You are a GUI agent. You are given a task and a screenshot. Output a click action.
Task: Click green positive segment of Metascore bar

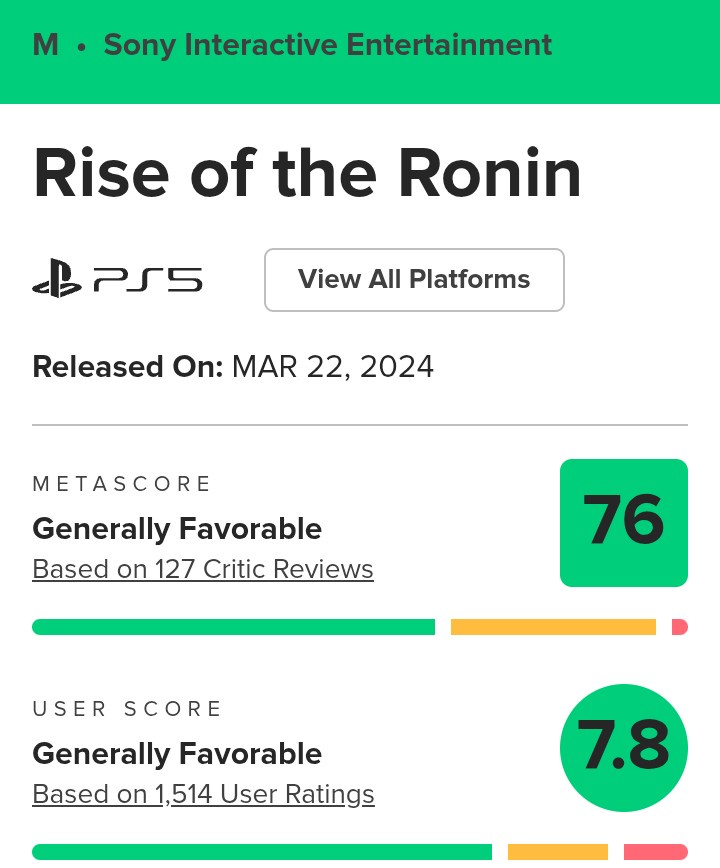click(233, 627)
